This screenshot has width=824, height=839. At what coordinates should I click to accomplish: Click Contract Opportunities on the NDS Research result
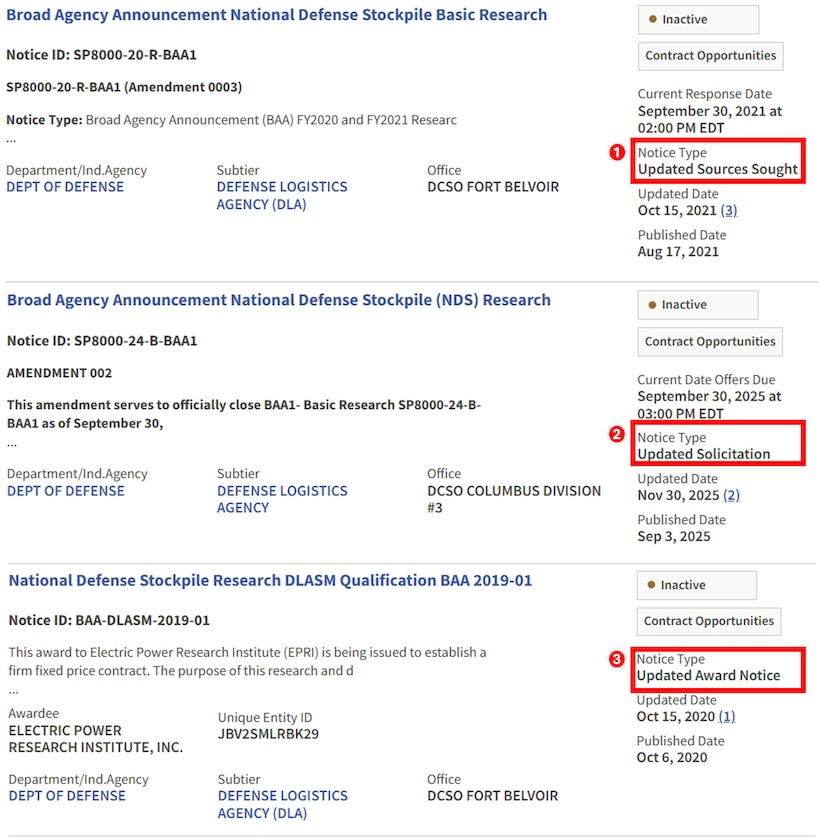[710, 342]
